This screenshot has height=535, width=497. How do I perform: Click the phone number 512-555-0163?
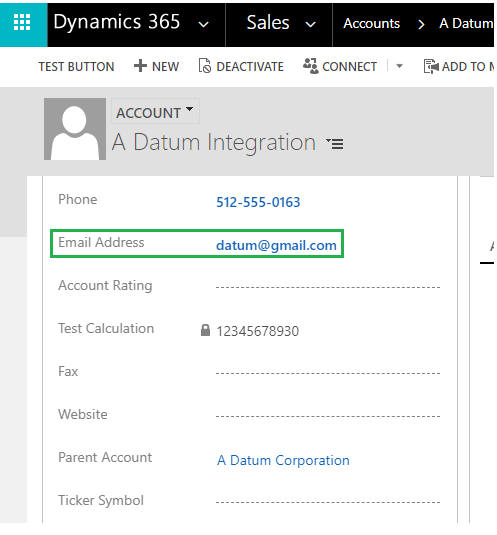[x=258, y=202]
